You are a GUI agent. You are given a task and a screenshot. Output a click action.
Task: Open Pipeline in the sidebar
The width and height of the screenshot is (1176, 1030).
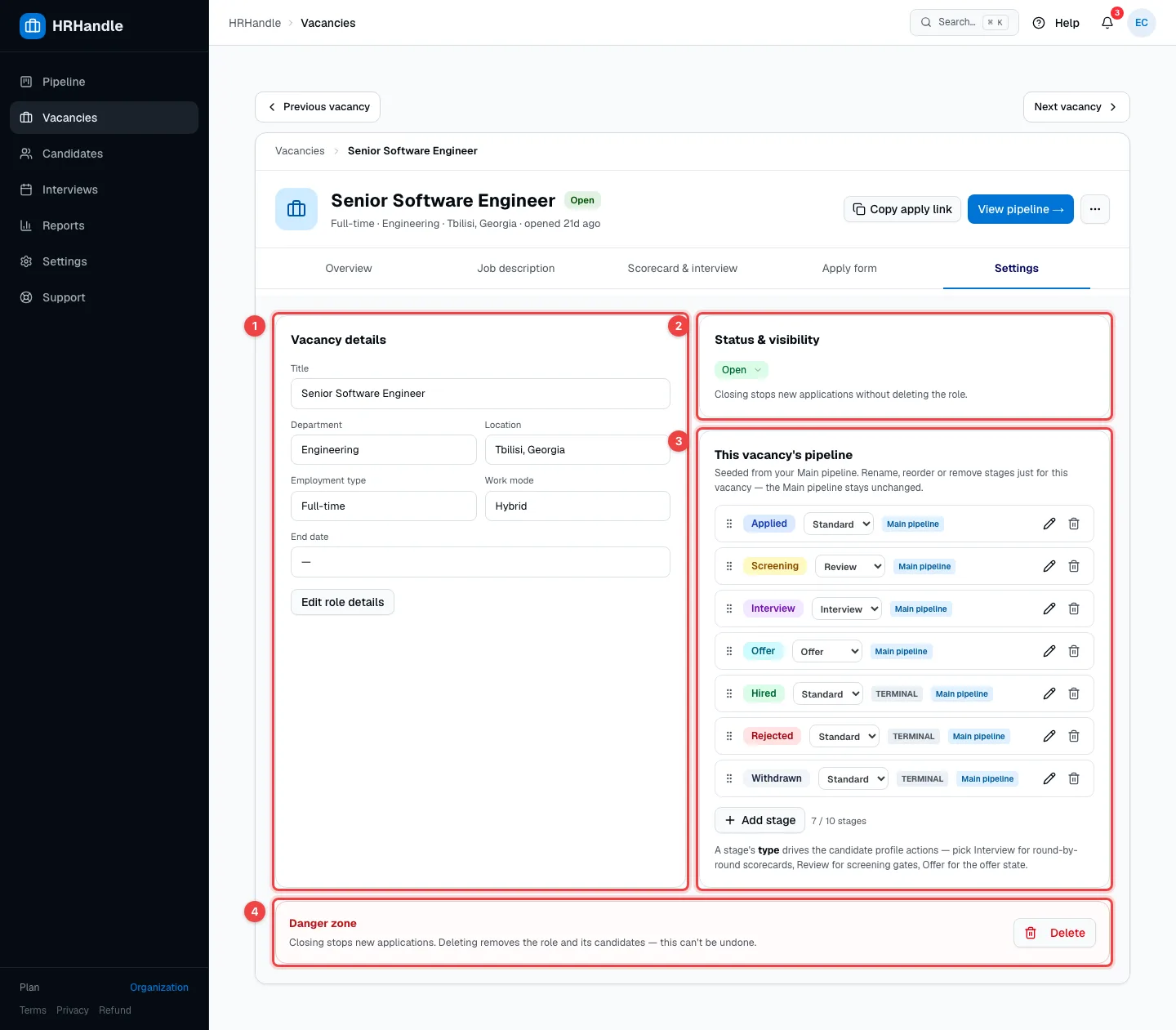tap(104, 82)
